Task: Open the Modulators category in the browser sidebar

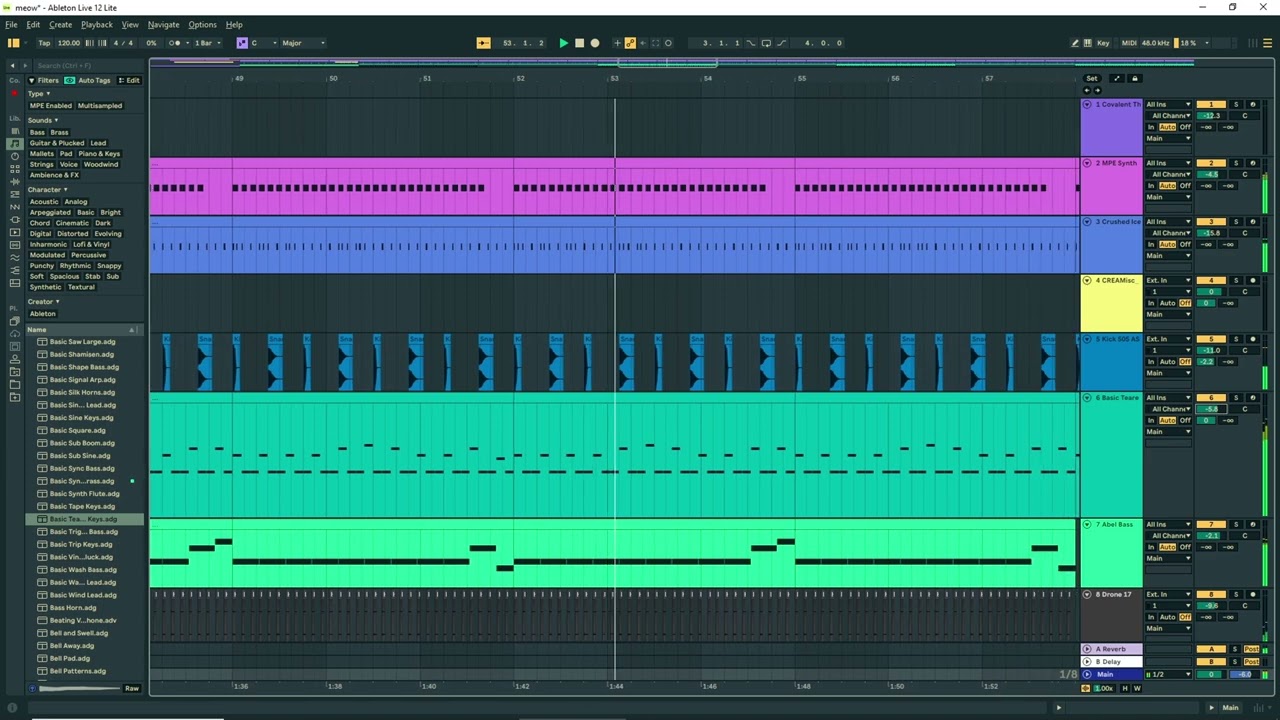Action: (x=14, y=208)
